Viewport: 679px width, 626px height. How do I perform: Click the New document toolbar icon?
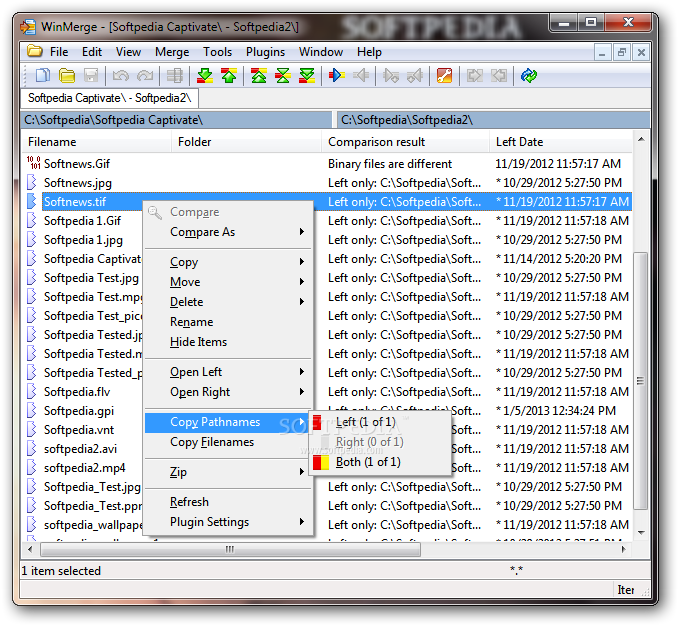pos(43,76)
